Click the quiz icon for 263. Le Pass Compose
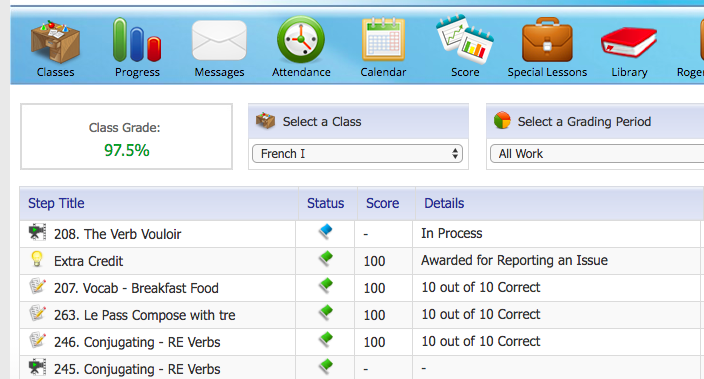 38,313
